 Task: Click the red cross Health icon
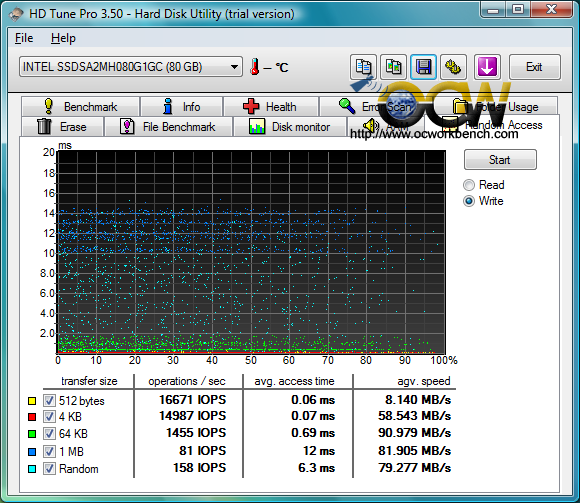(251, 107)
